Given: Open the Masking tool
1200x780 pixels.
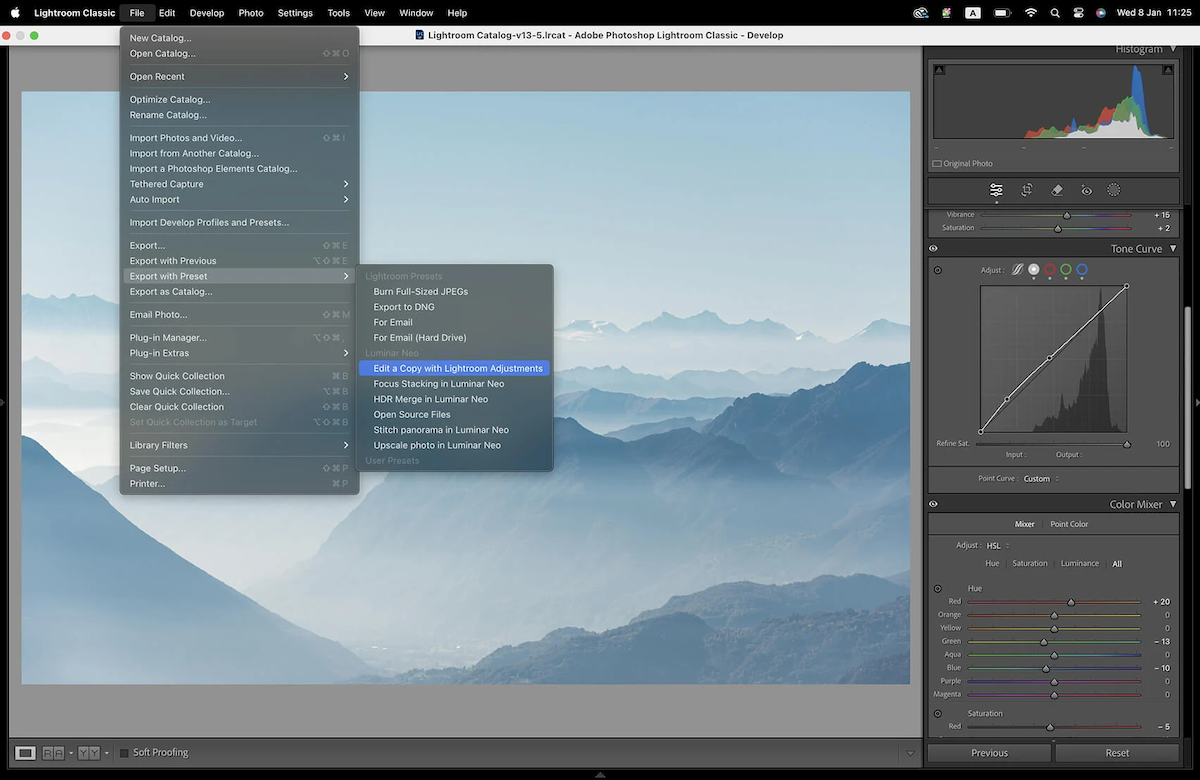Looking at the screenshot, I should point(1114,190).
